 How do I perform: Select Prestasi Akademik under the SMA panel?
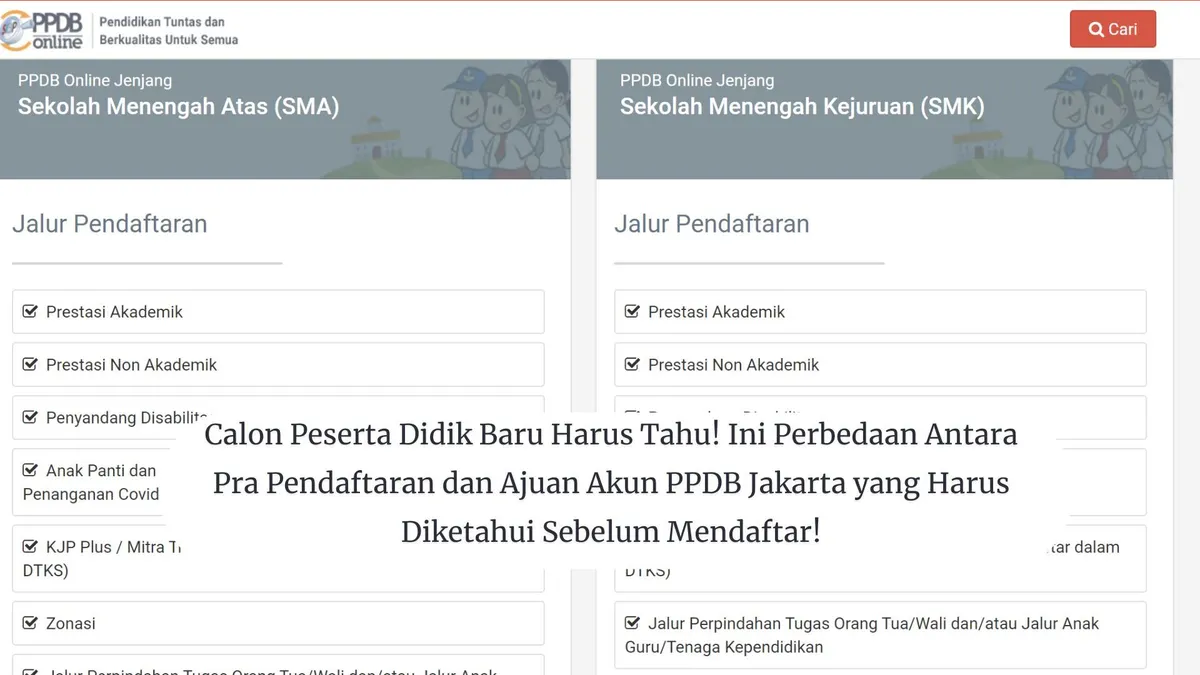tap(278, 312)
